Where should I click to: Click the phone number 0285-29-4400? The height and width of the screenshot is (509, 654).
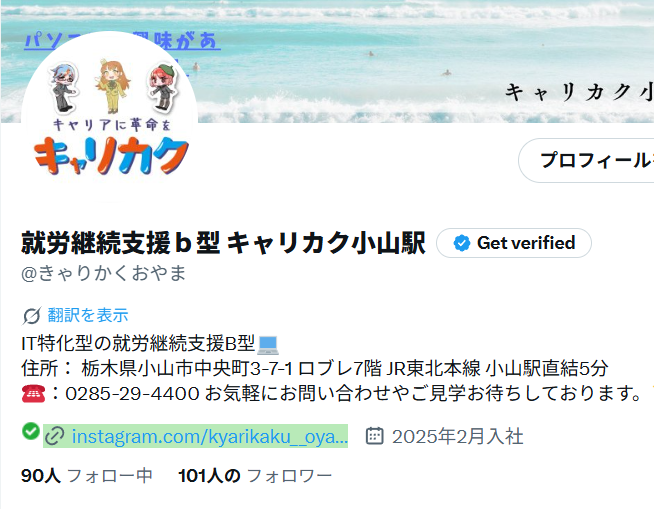[x=132, y=394]
